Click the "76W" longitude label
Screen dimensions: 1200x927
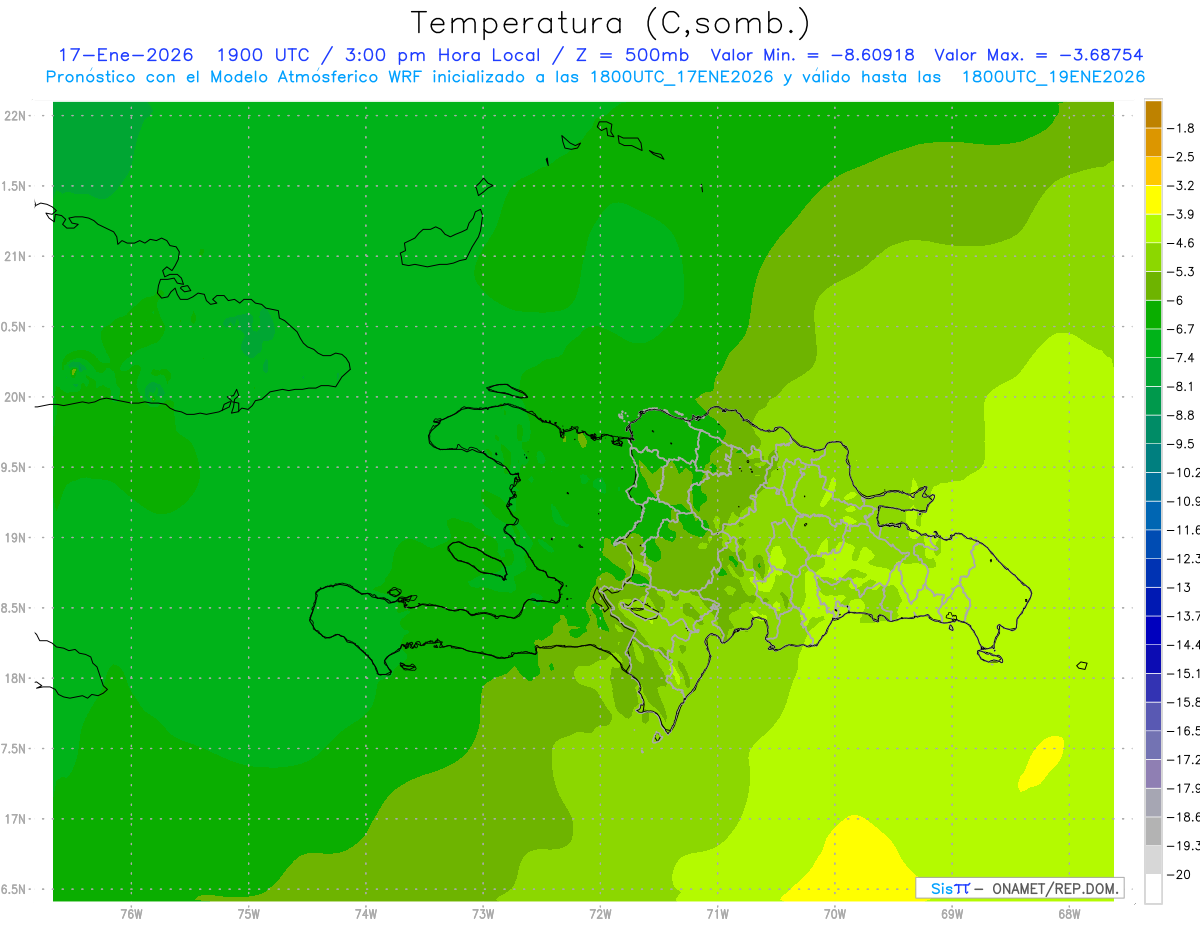pyautogui.click(x=131, y=913)
